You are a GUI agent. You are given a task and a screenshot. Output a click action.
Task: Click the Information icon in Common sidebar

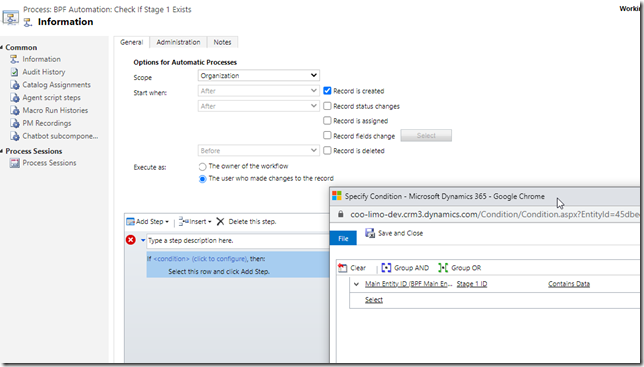(x=14, y=59)
